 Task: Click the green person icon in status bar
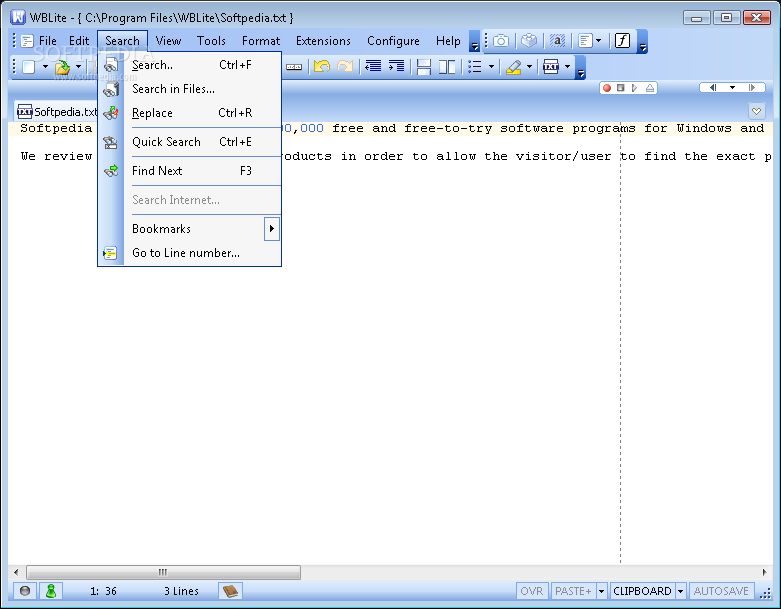51,591
